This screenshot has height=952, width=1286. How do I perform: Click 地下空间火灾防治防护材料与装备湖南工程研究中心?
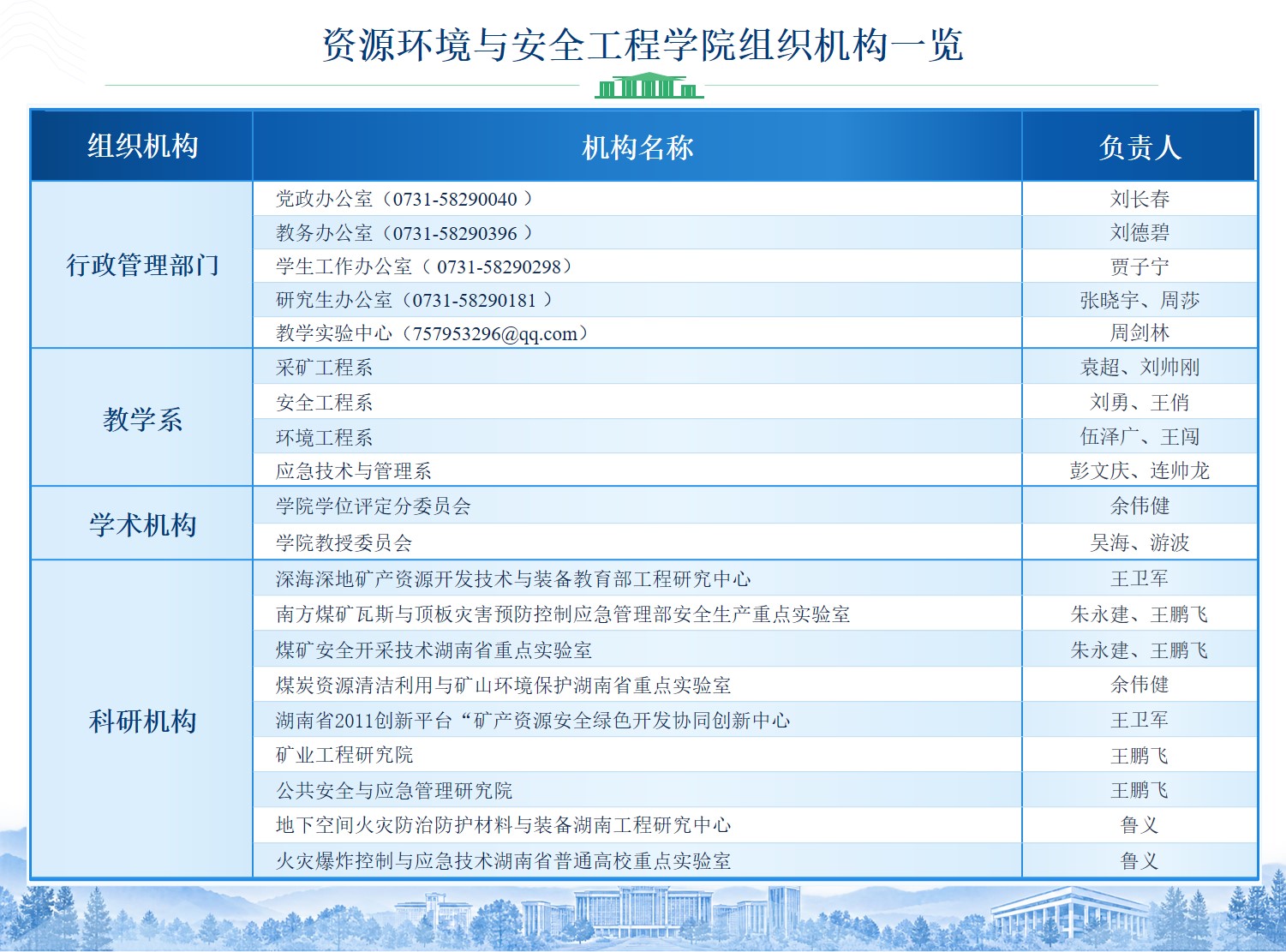(503, 825)
